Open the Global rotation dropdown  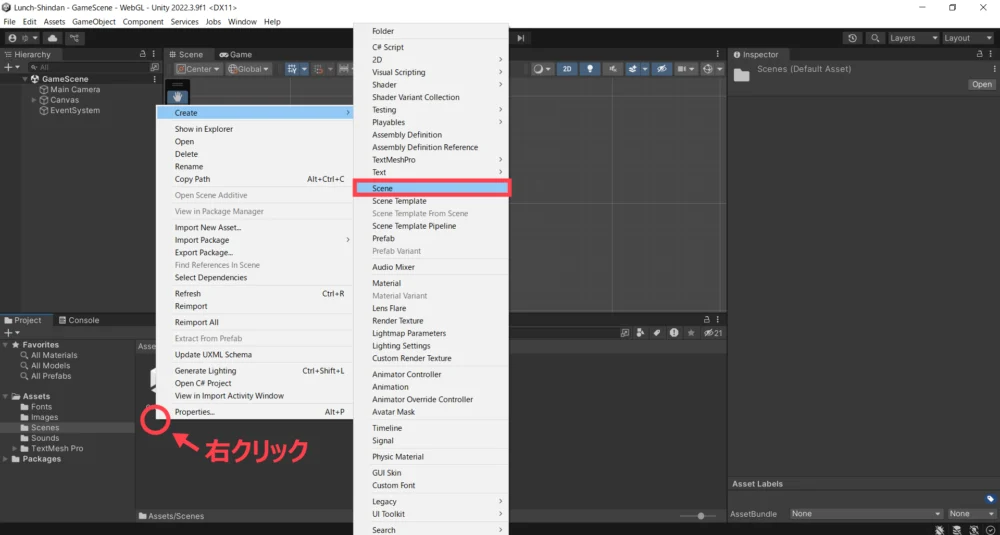coord(248,69)
